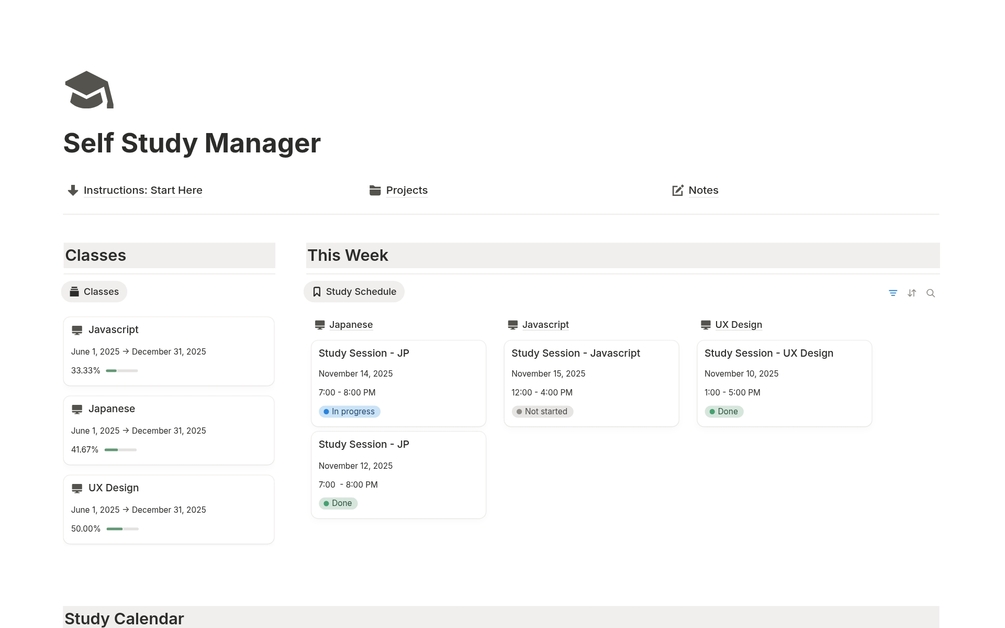Image resolution: width=1005 pixels, height=628 pixels.
Task: Select the Classes view tab
Action: (x=94, y=292)
